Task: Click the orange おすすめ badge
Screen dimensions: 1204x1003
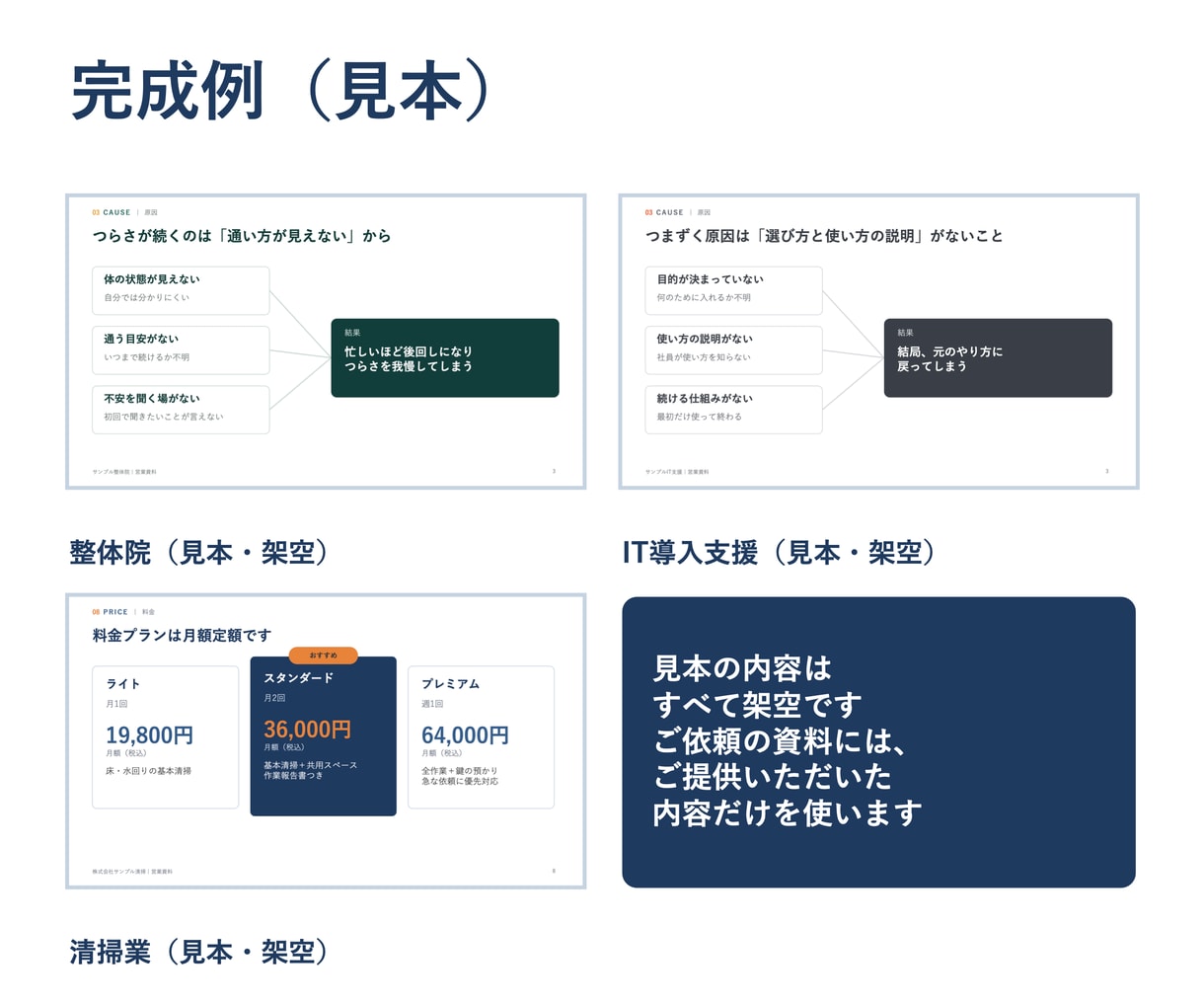Action: (x=323, y=656)
